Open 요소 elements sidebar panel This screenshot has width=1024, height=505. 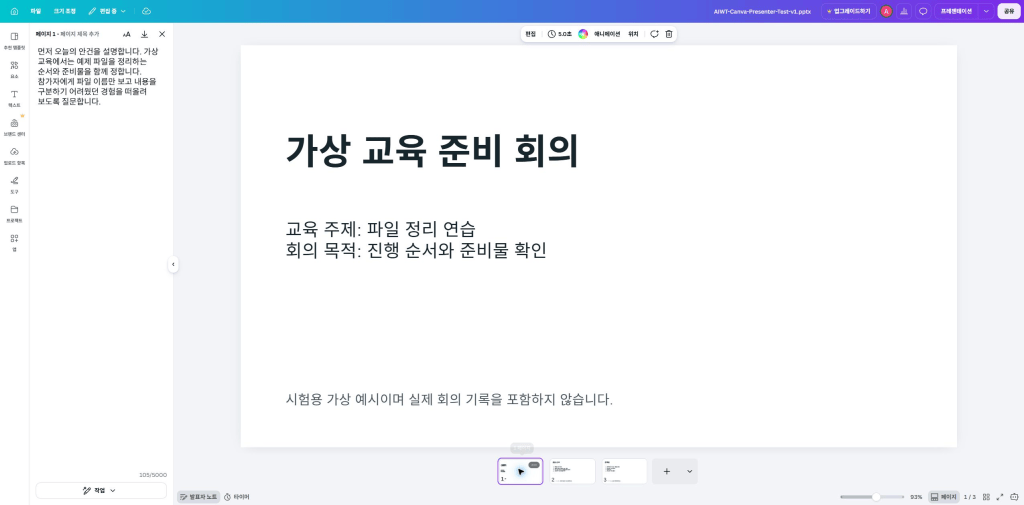[x=14, y=69]
